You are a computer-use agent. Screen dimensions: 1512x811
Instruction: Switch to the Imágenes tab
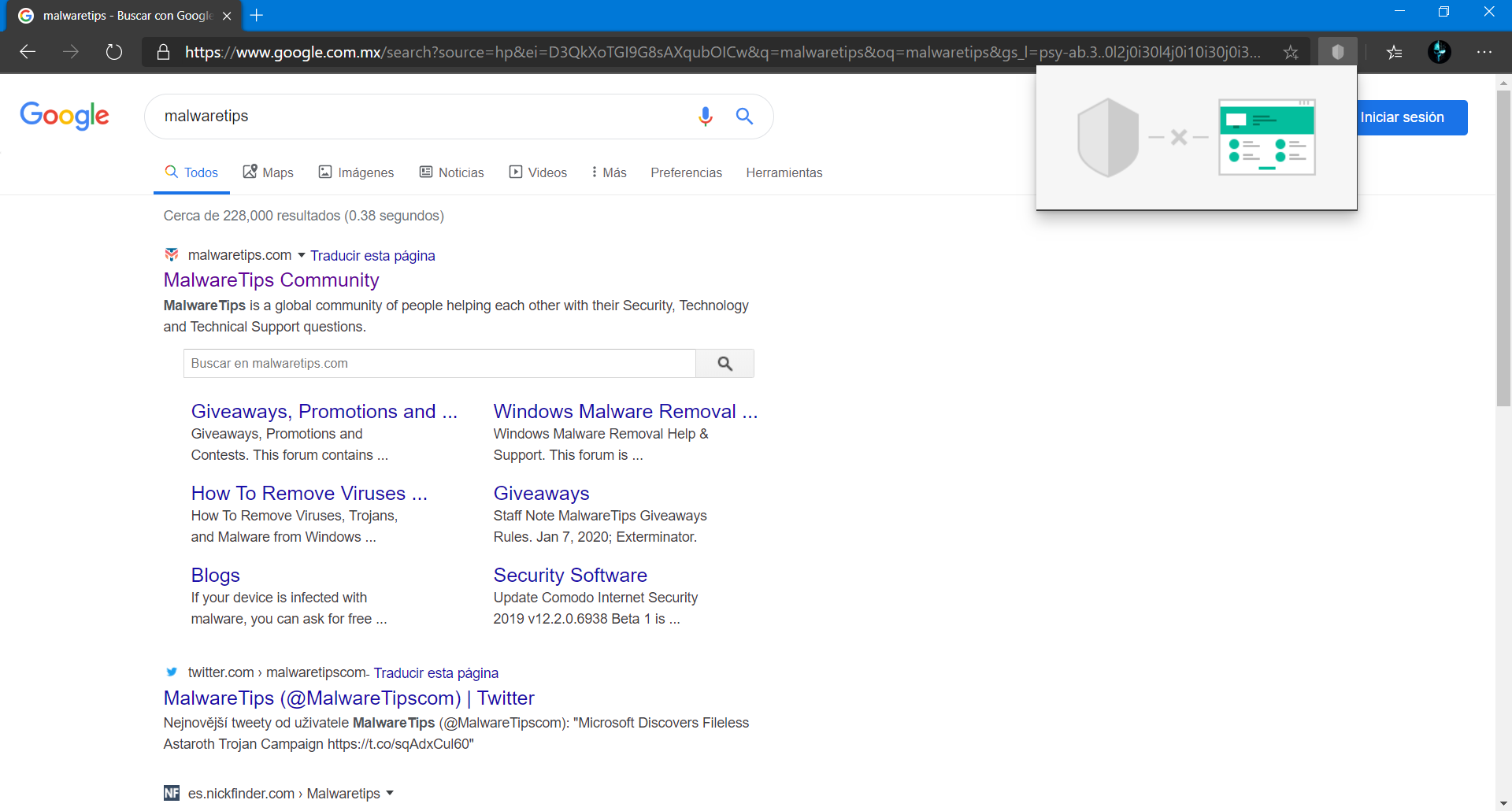356,172
